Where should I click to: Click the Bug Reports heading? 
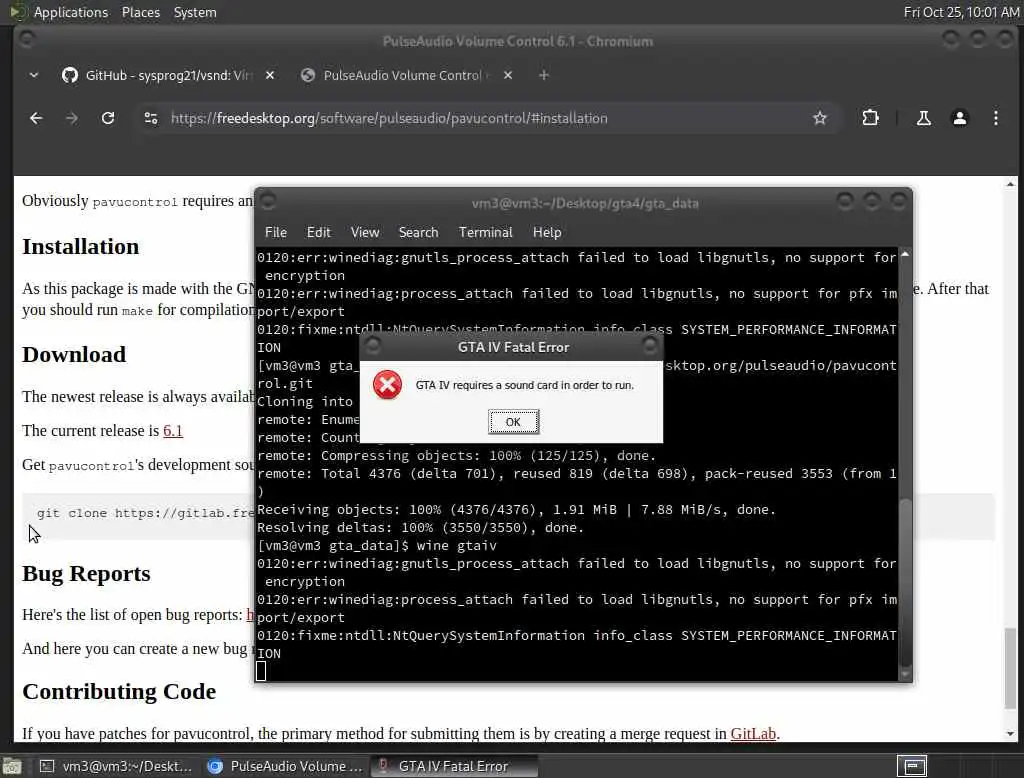click(86, 574)
